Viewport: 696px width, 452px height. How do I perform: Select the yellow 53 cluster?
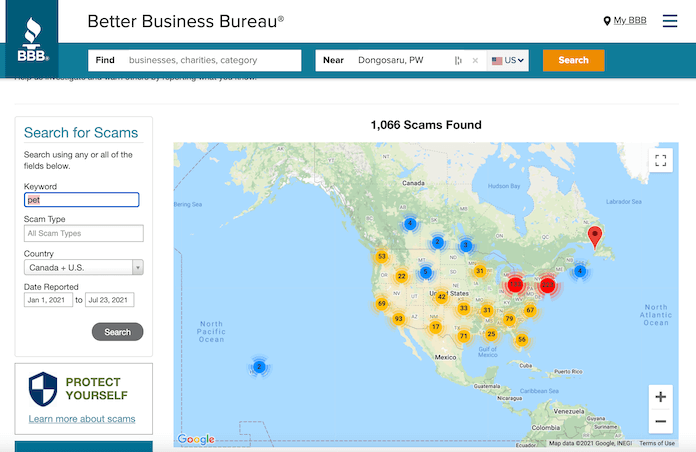382,256
